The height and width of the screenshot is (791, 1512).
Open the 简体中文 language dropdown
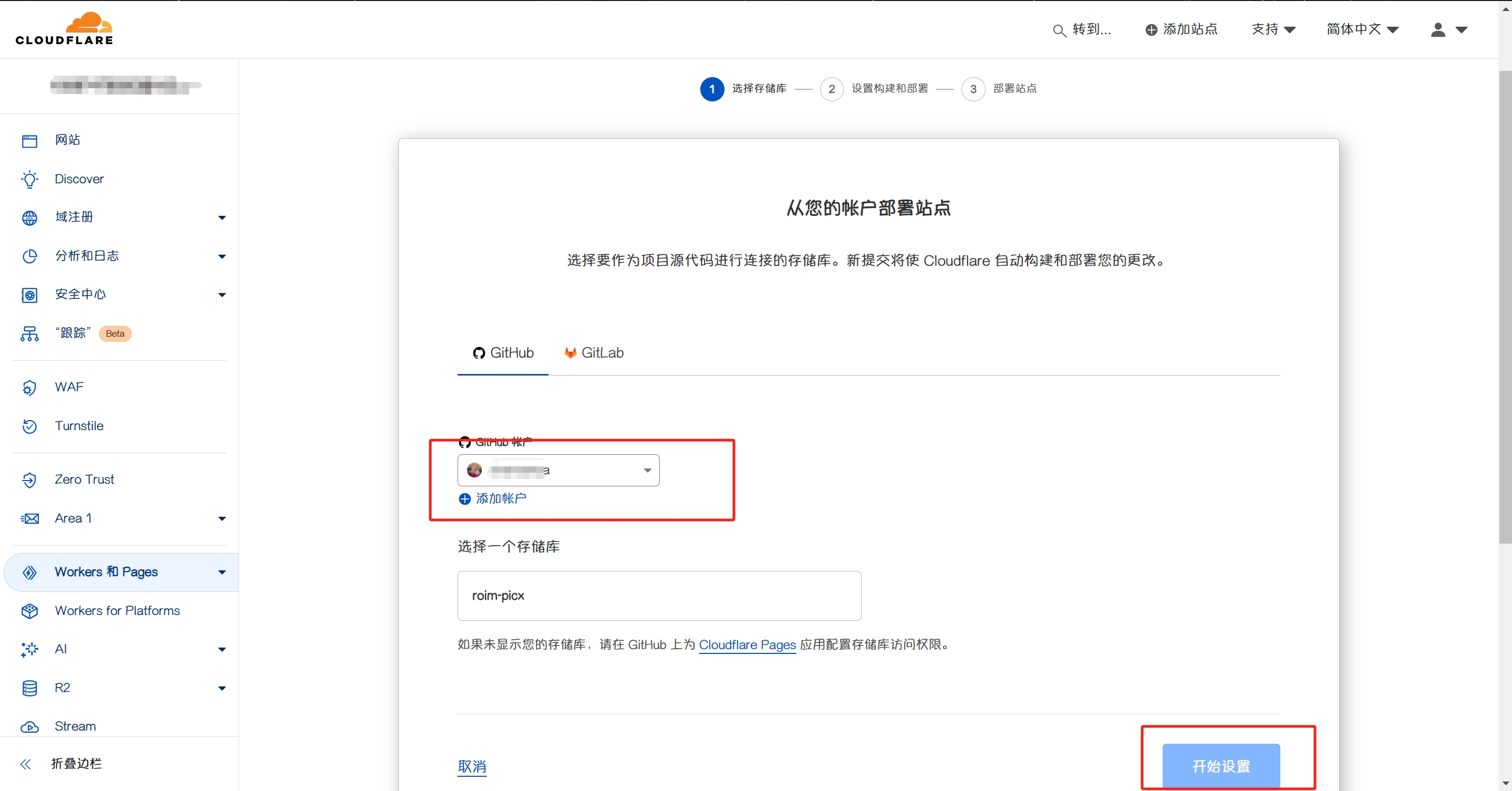pyautogui.click(x=1362, y=29)
